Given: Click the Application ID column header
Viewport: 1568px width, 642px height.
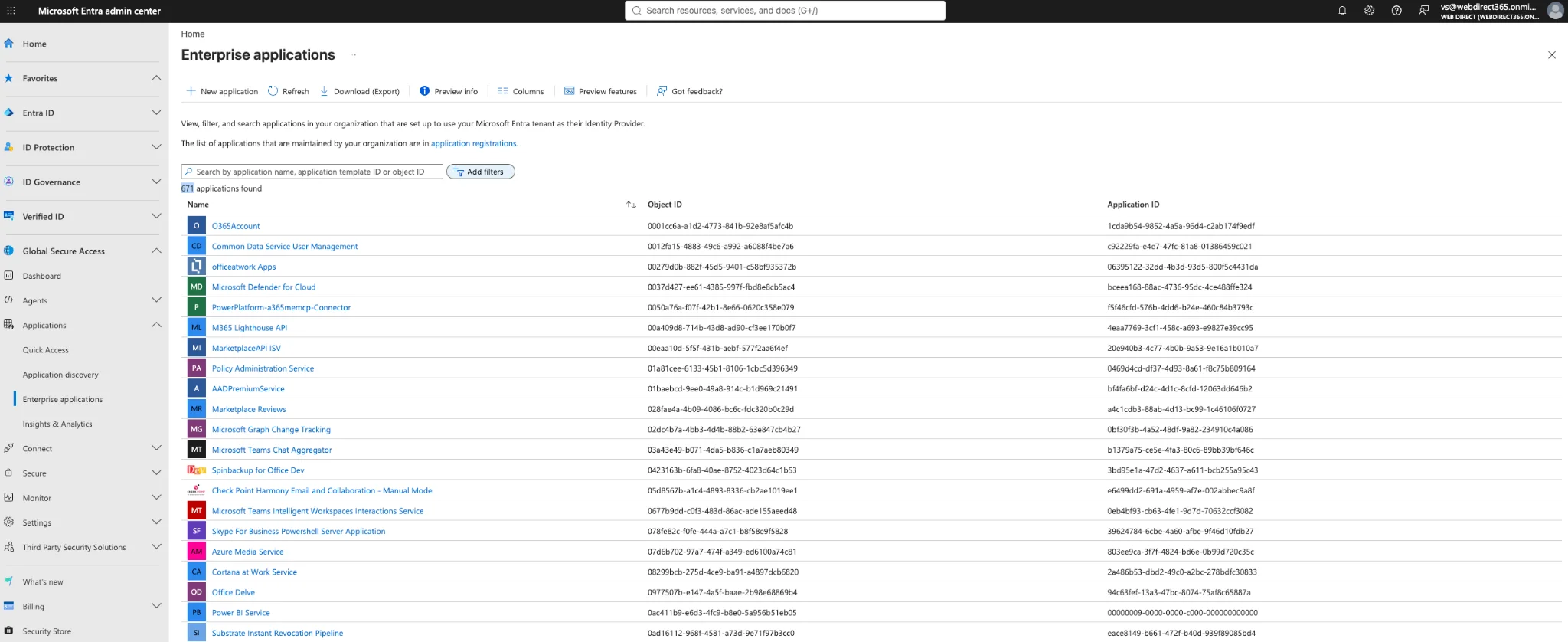Looking at the screenshot, I should click(1133, 205).
